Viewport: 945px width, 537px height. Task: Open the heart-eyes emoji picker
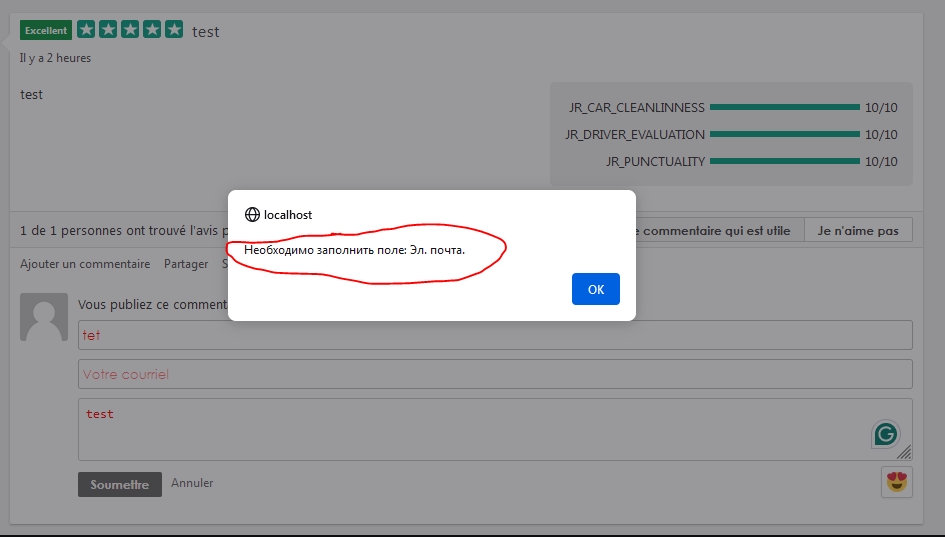(897, 483)
